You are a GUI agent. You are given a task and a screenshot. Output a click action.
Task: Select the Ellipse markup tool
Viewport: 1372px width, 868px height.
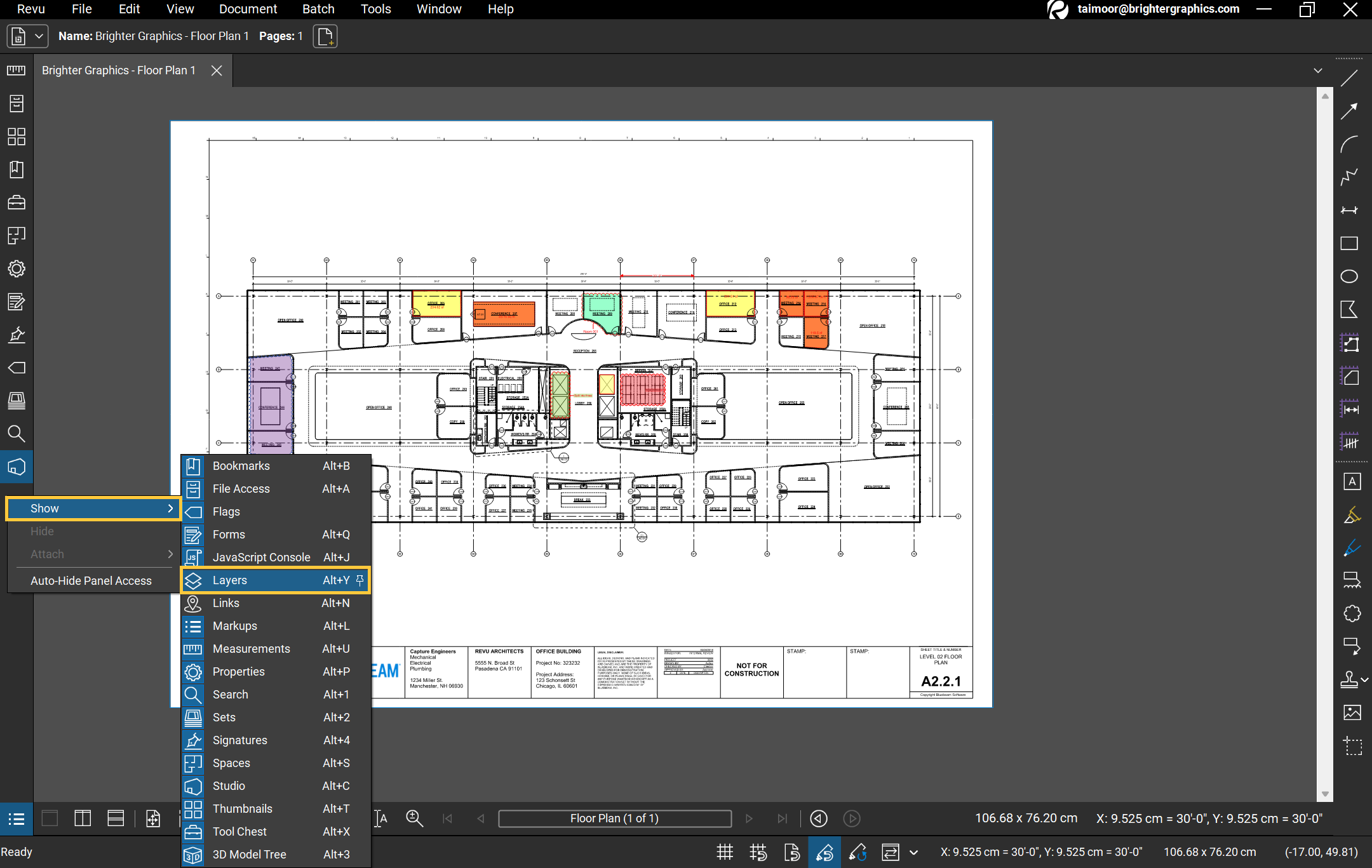tap(1349, 276)
